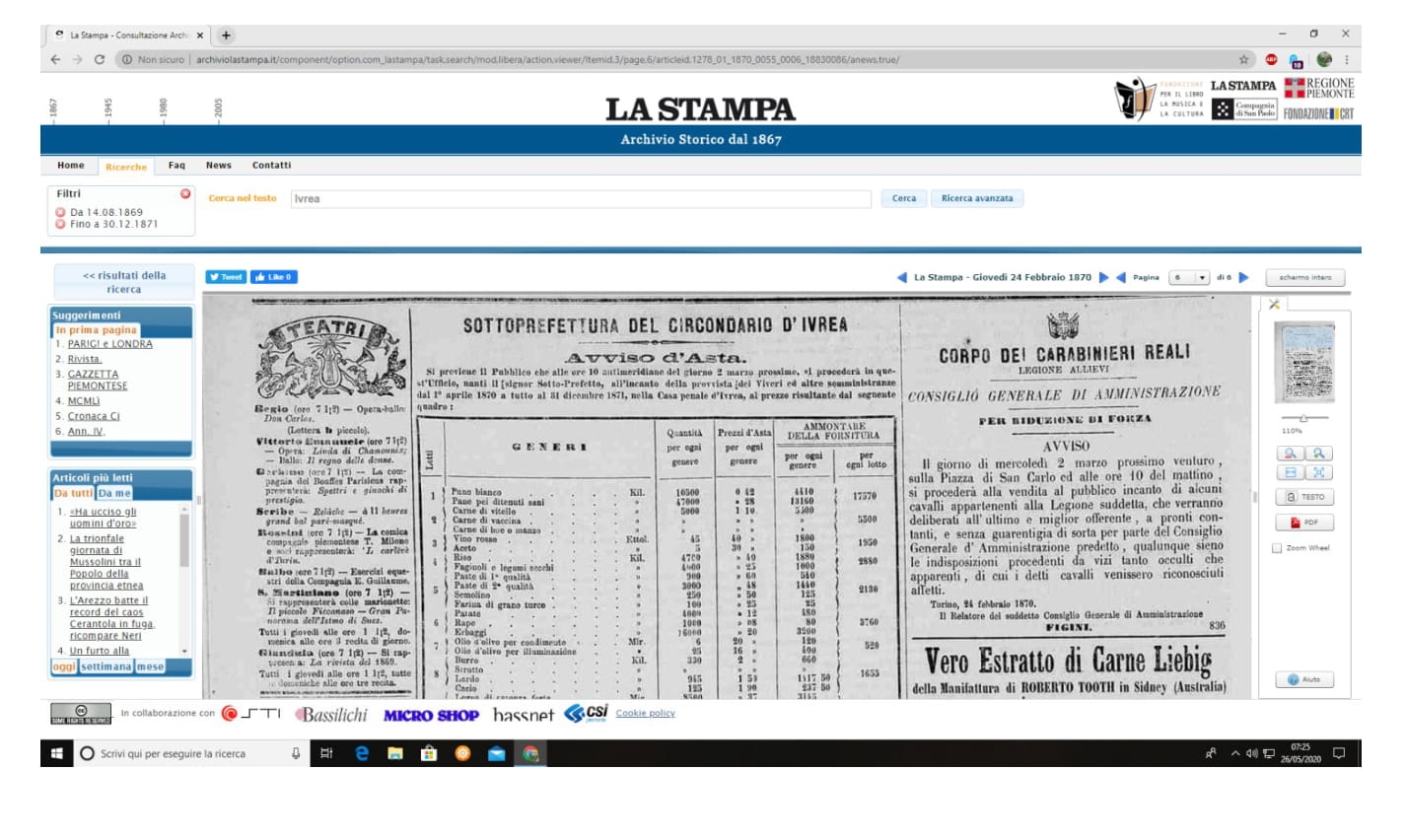This screenshot has width=1406, height=840.
Task: Select the 'In prima pagina' tab
Action: [x=97, y=330]
